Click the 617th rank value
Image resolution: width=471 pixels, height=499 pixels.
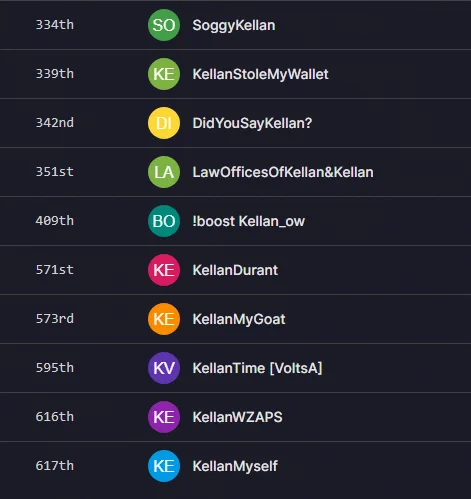click(x=55, y=466)
